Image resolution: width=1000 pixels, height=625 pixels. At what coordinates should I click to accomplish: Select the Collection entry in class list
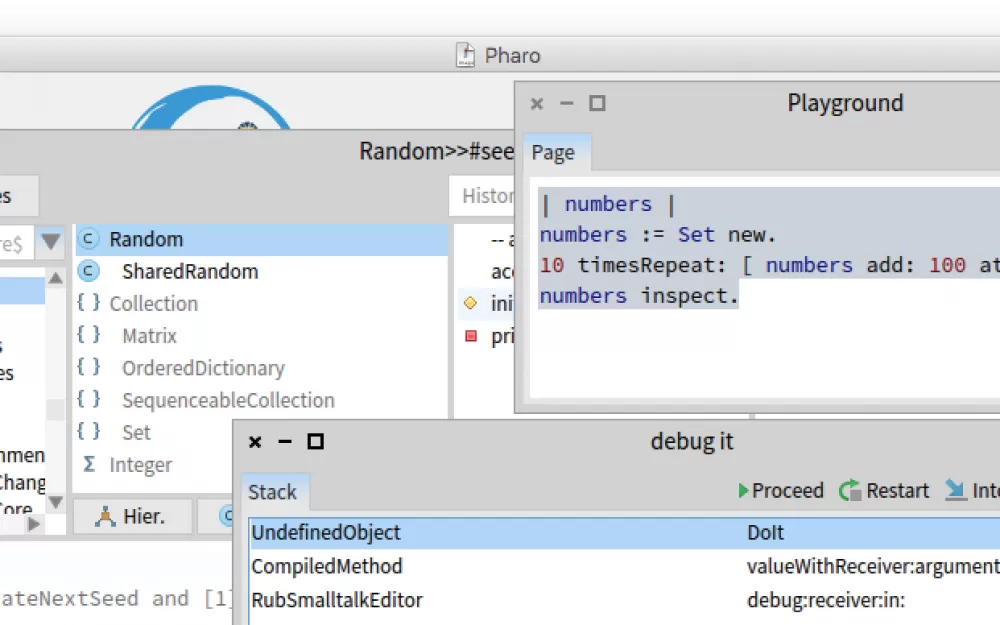(153, 304)
